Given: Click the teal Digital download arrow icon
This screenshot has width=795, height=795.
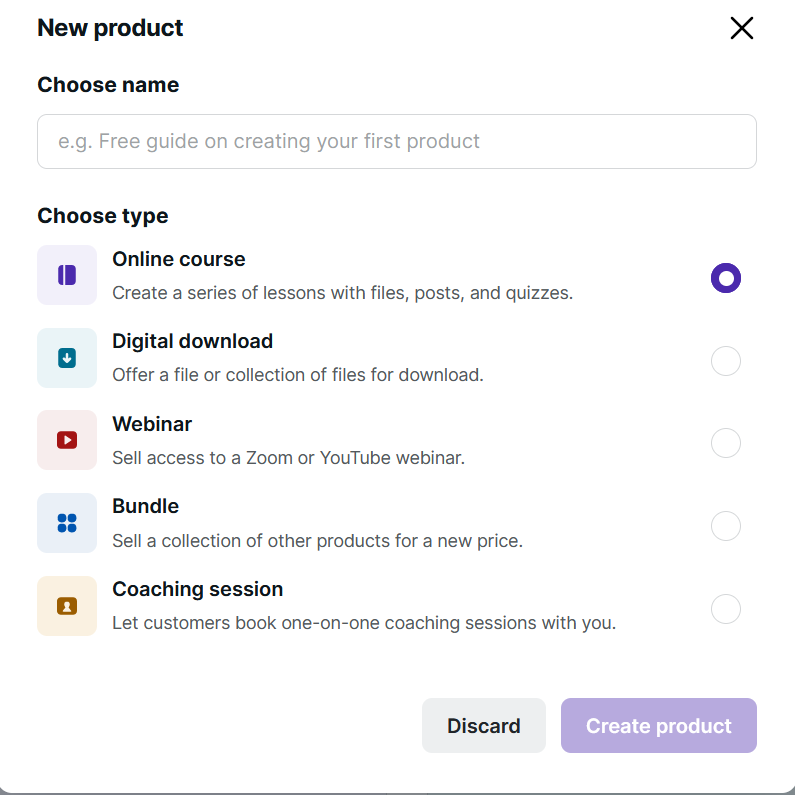Looking at the screenshot, I should (x=67, y=358).
